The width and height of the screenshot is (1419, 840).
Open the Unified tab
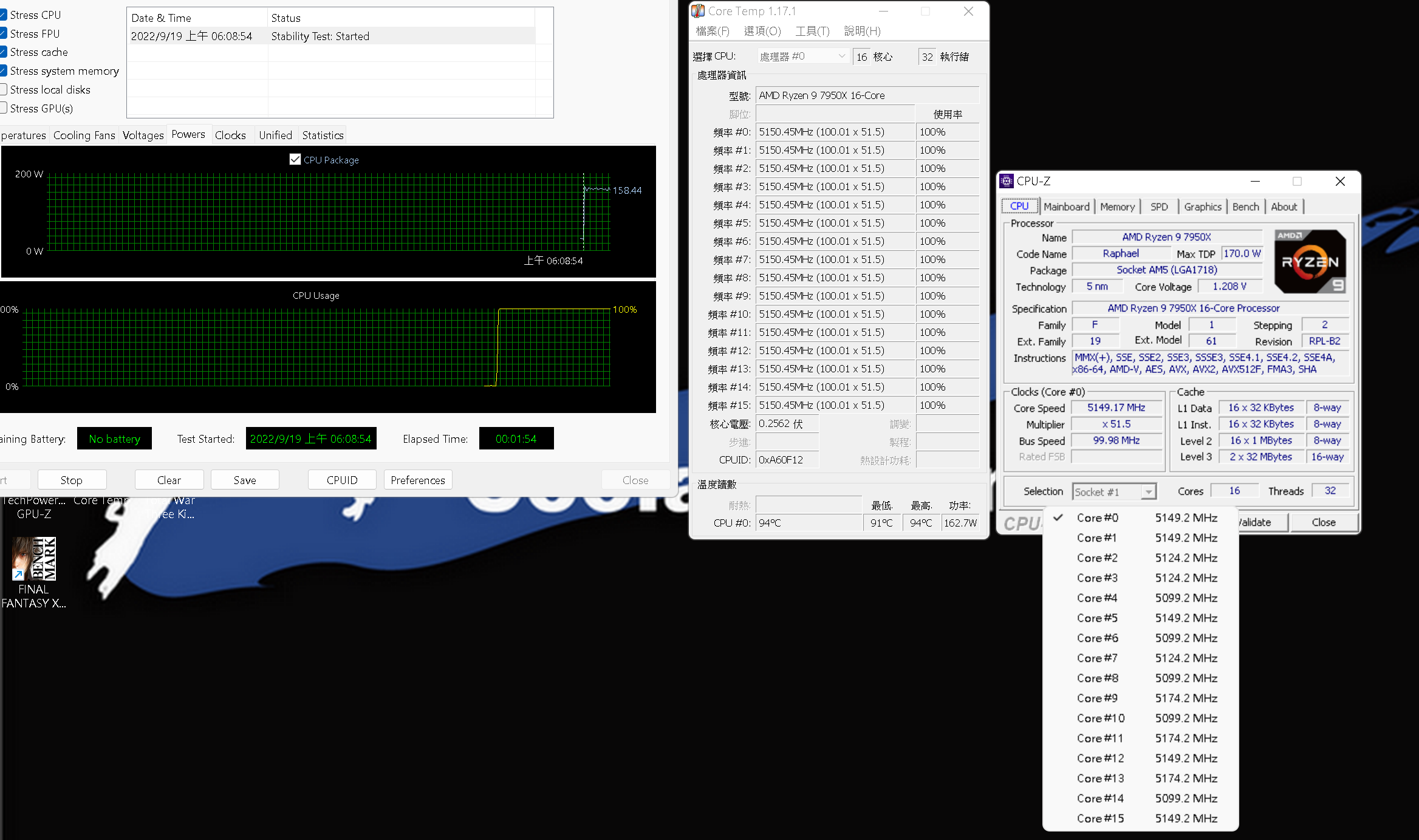276,135
